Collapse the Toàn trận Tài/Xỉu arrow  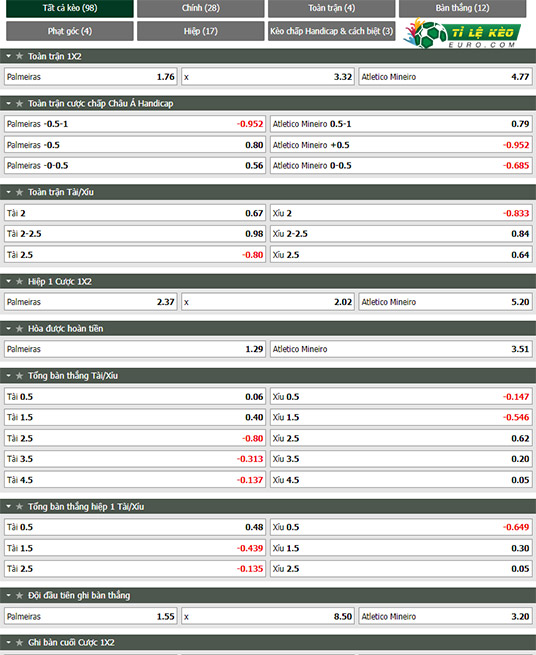click(x=8, y=192)
